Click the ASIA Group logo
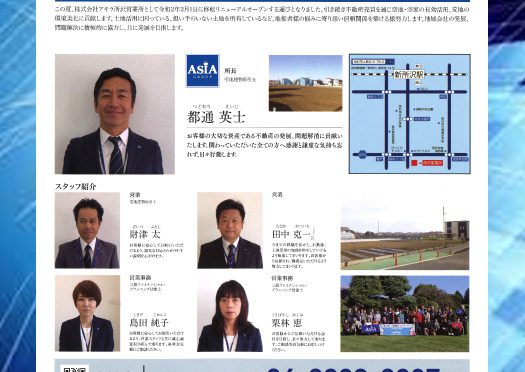 pyautogui.click(x=203, y=71)
